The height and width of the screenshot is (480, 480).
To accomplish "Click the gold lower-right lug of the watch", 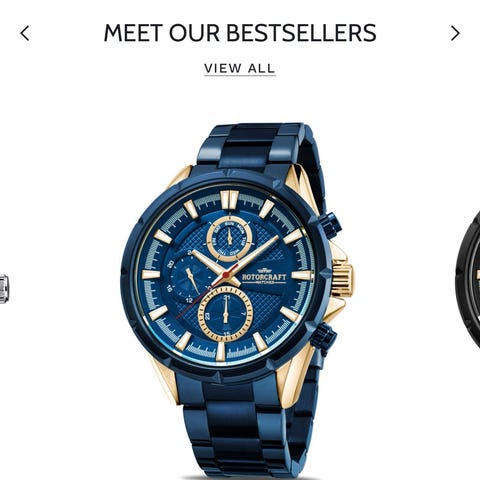I will click(x=293, y=377).
